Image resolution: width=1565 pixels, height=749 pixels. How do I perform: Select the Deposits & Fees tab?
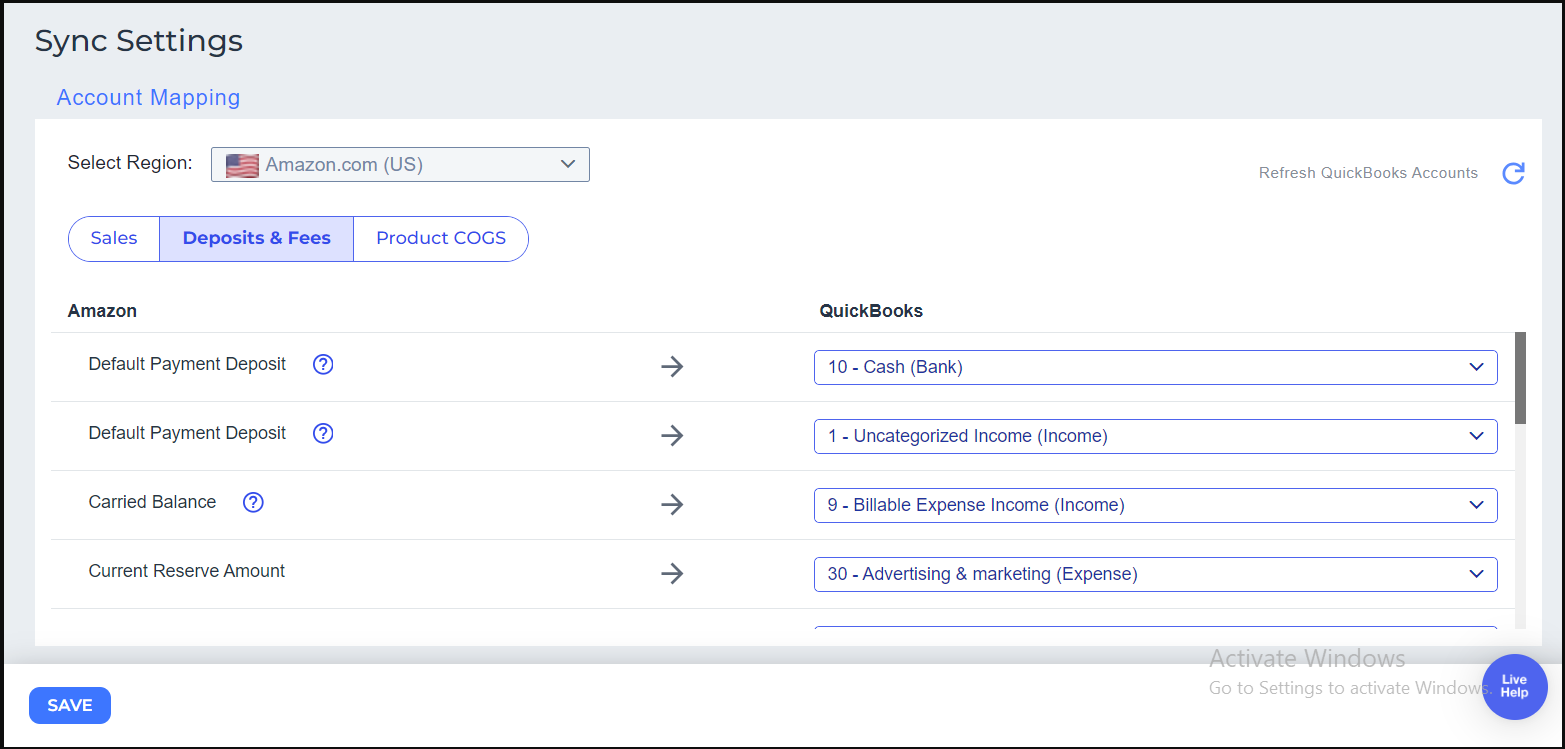[256, 239]
